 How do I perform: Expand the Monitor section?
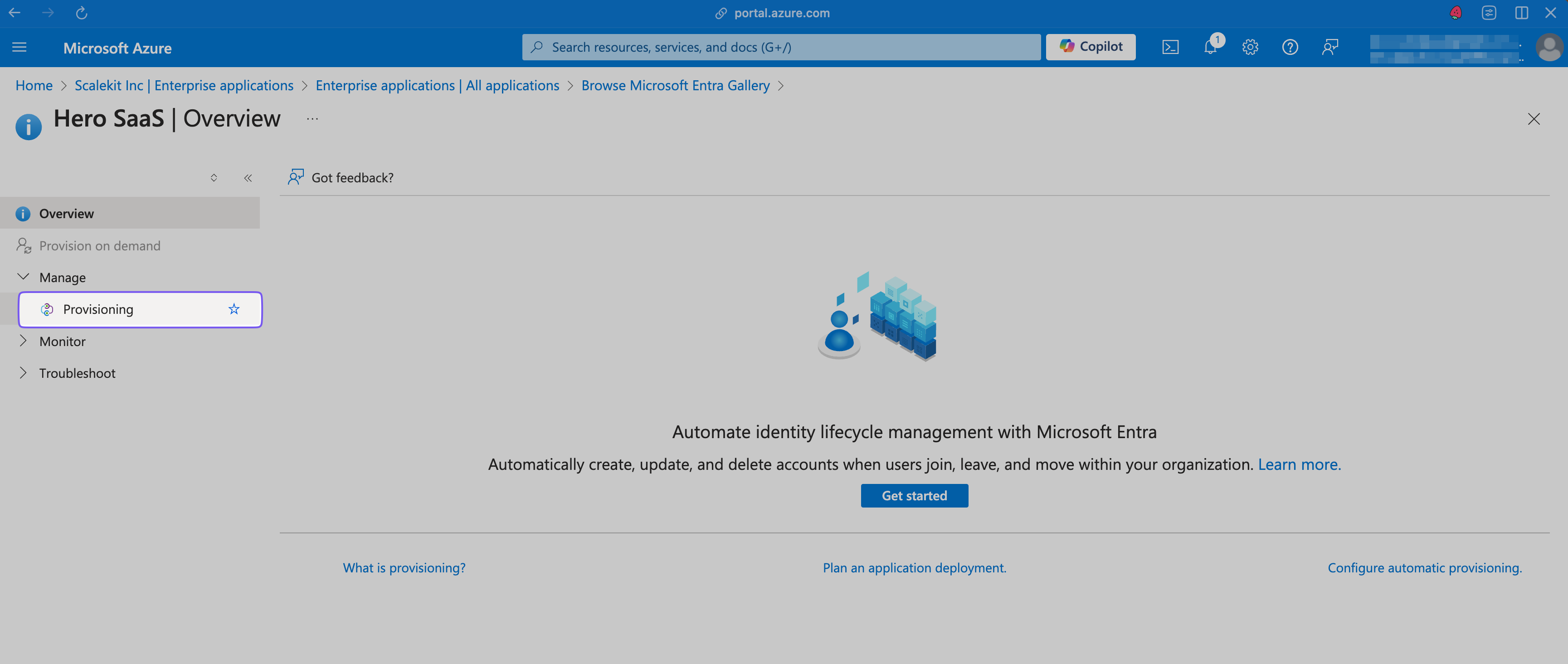tap(23, 341)
